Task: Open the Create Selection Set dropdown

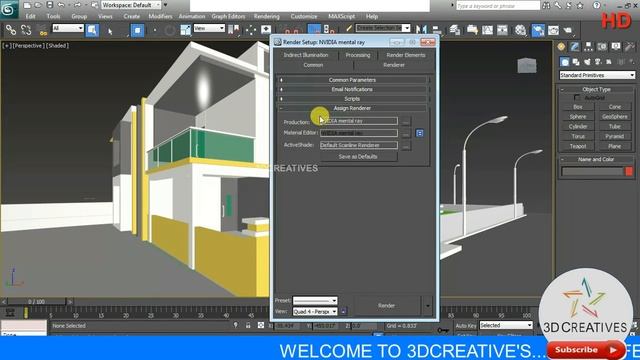Action: click(x=383, y=28)
